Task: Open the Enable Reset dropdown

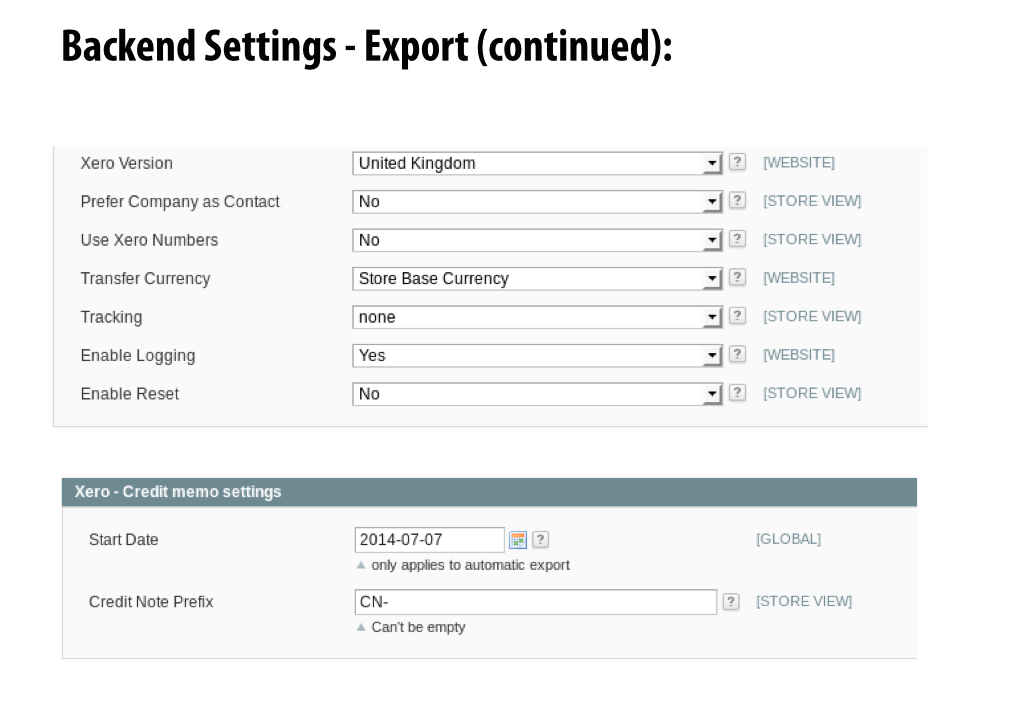Action: pos(537,394)
